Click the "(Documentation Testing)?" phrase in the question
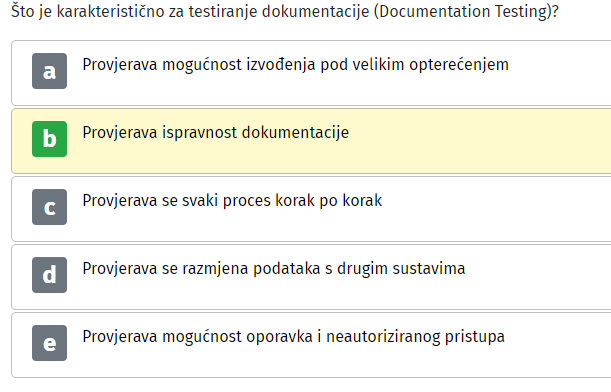The width and height of the screenshot is (611, 392). point(466,12)
